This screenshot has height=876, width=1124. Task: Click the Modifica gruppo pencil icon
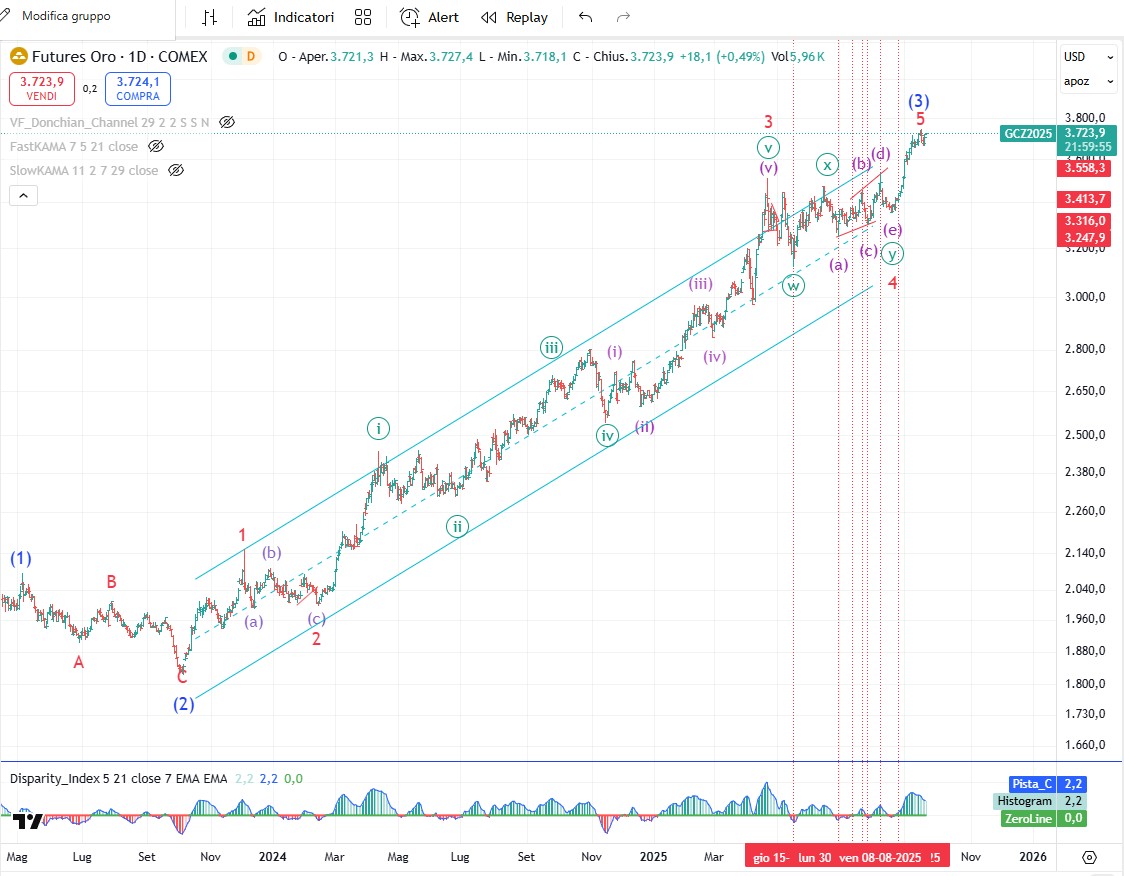(x=5, y=15)
